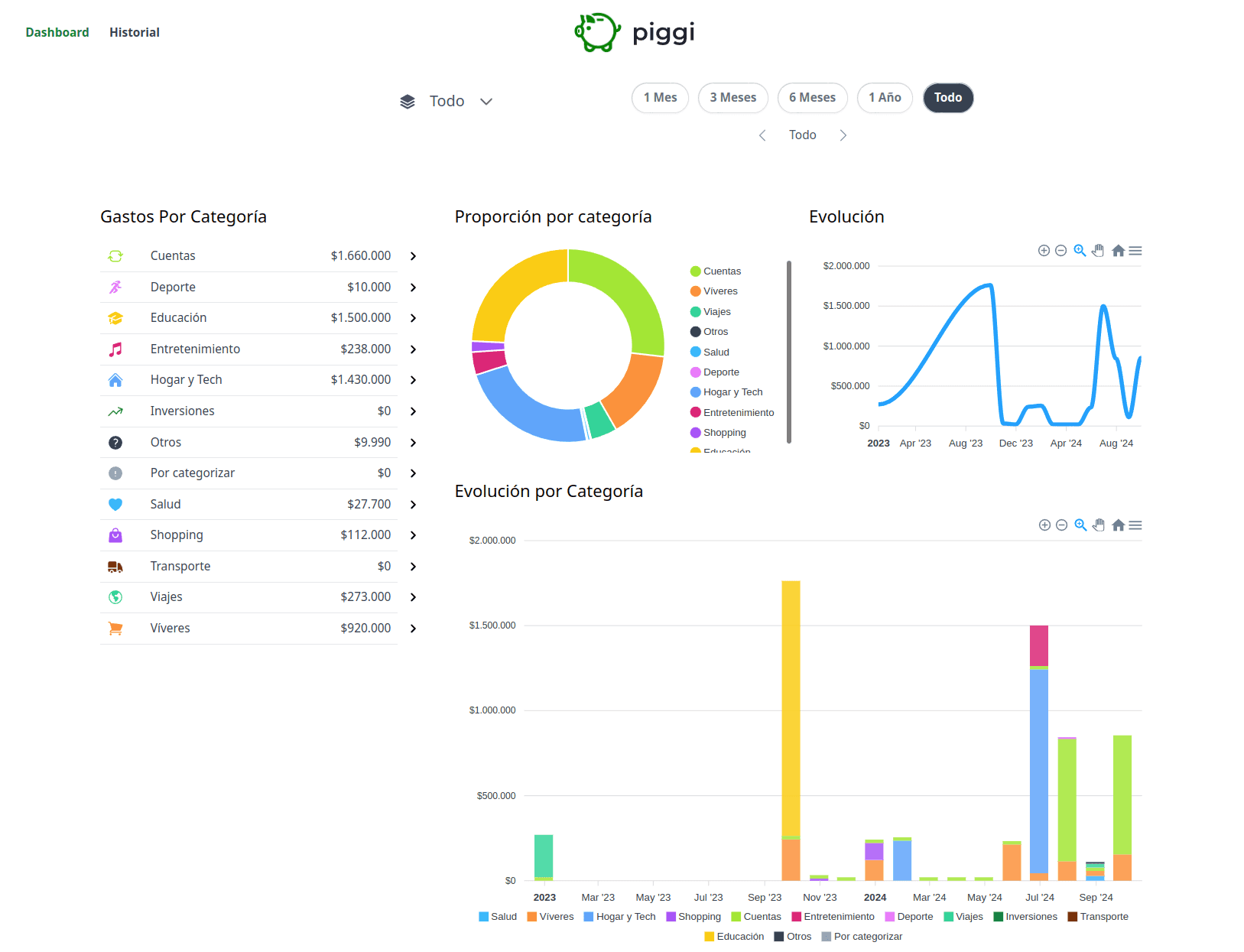Click the Víveres shopping cart icon
The image size is (1244, 952).
click(x=115, y=629)
